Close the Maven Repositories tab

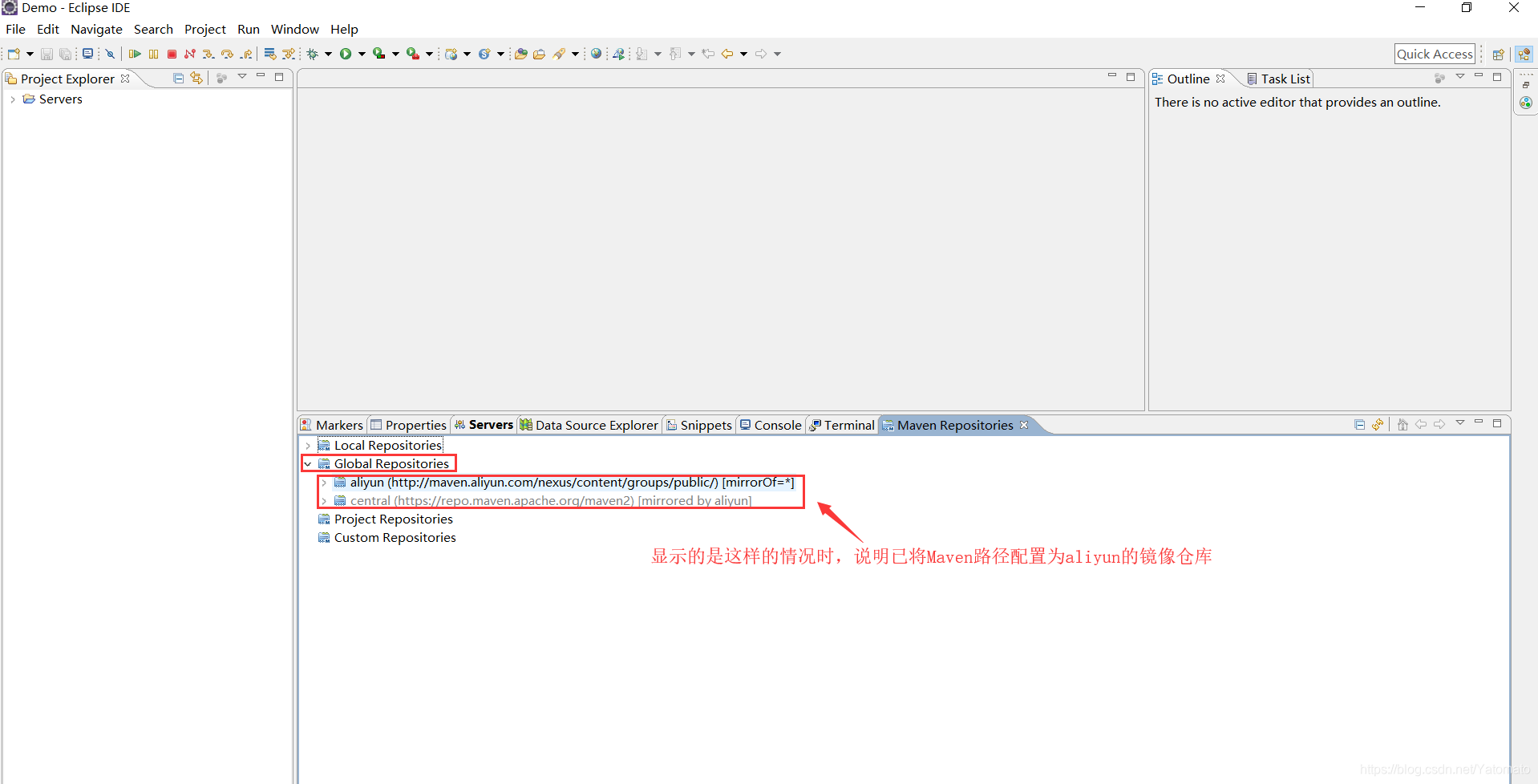pos(1024,425)
